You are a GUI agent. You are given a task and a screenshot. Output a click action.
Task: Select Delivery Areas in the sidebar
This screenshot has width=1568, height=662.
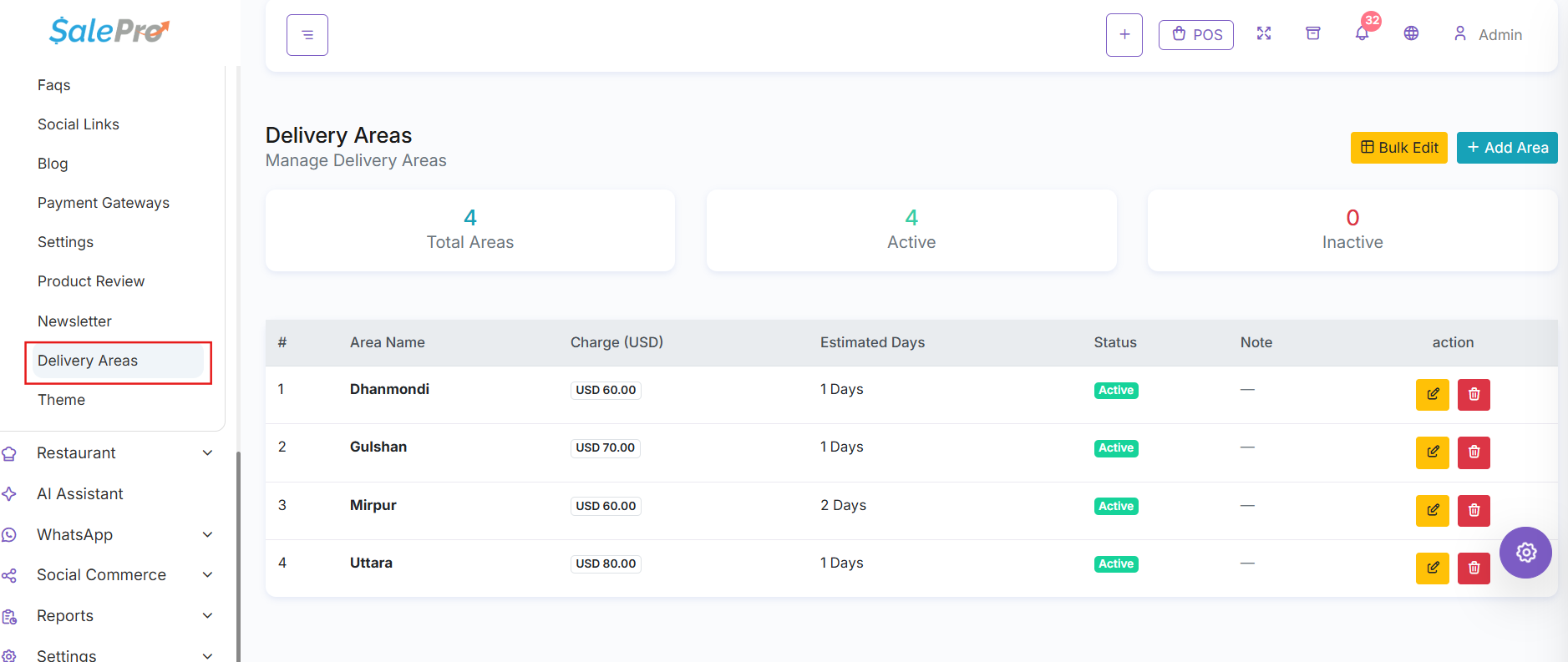[118, 361]
